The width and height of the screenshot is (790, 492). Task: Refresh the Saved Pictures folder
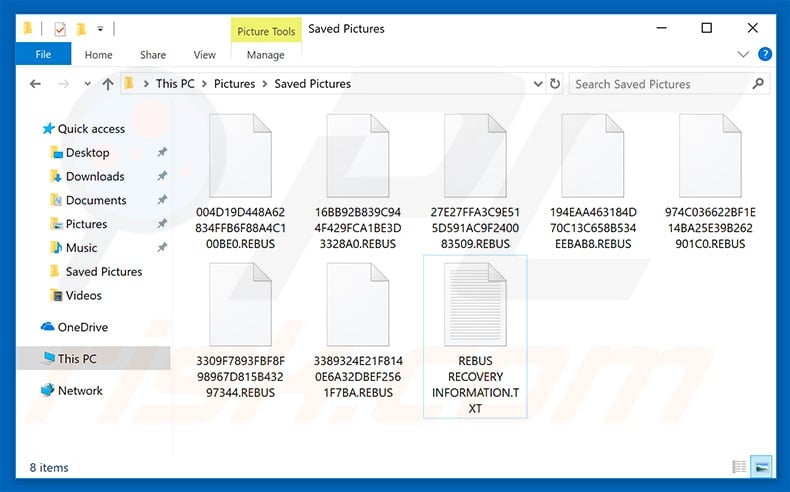555,84
